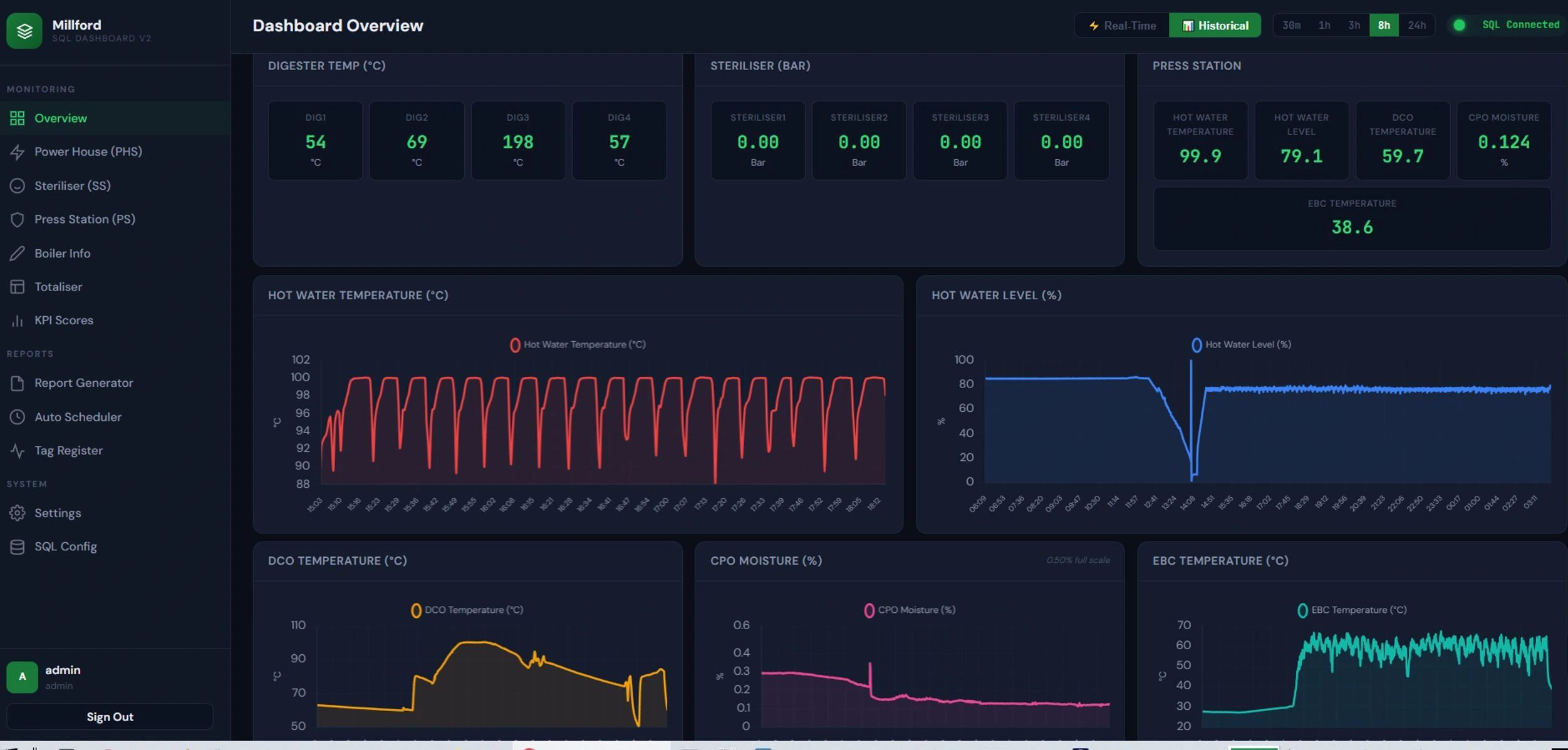Click the Tag Register pulse icon
Viewport: 1568px width, 750px height.
coord(17,451)
